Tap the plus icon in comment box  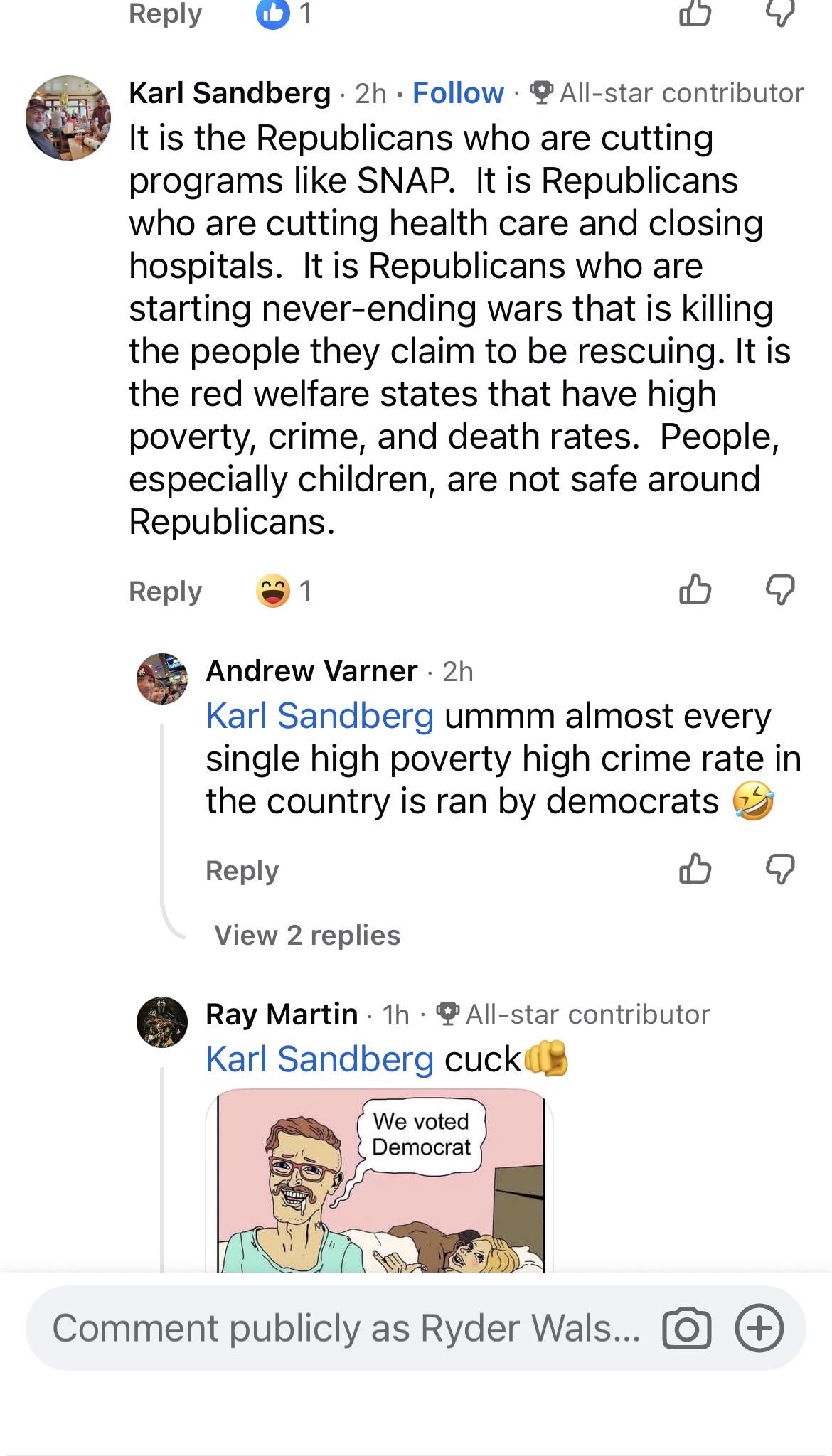click(x=759, y=1328)
